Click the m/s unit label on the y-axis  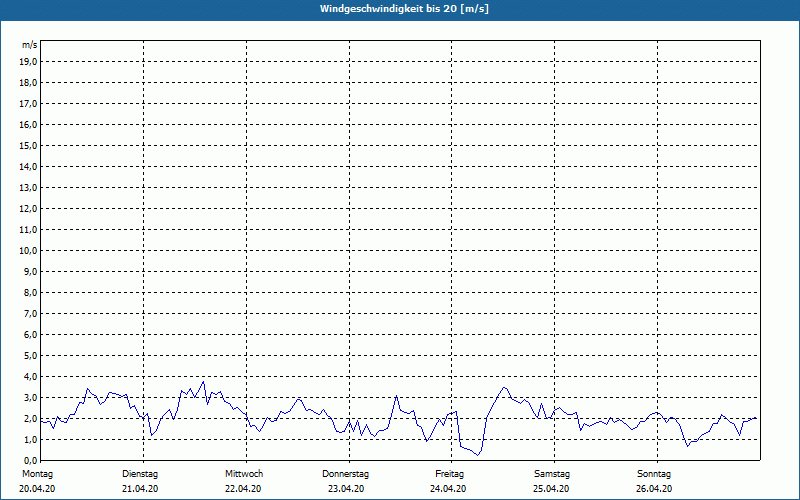click(30, 45)
